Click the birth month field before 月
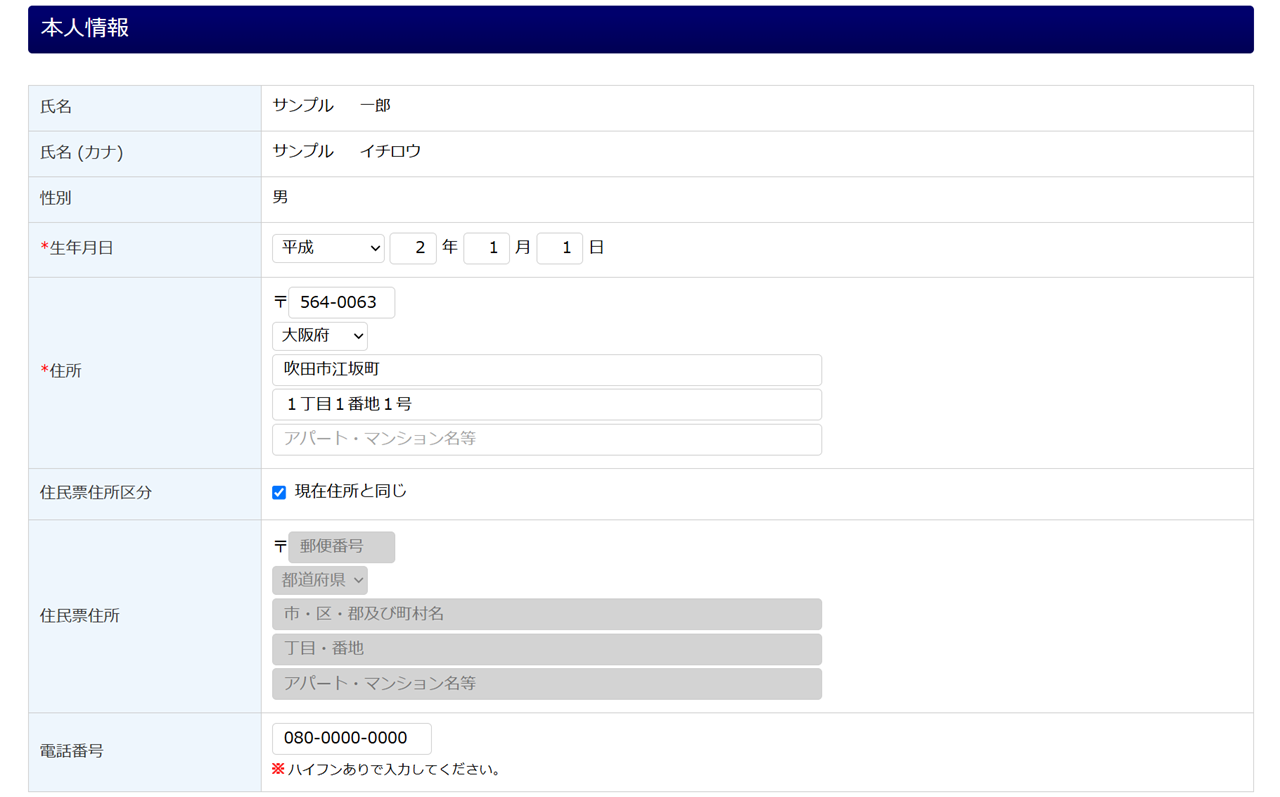The image size is (1280, 797). (x=486, y=248)
